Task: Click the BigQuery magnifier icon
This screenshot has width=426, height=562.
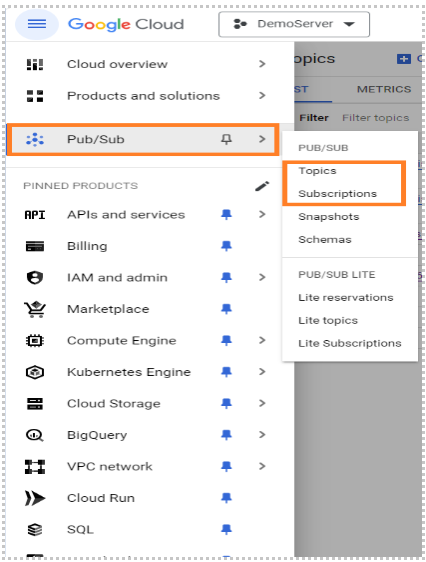Action: point(35,435)
